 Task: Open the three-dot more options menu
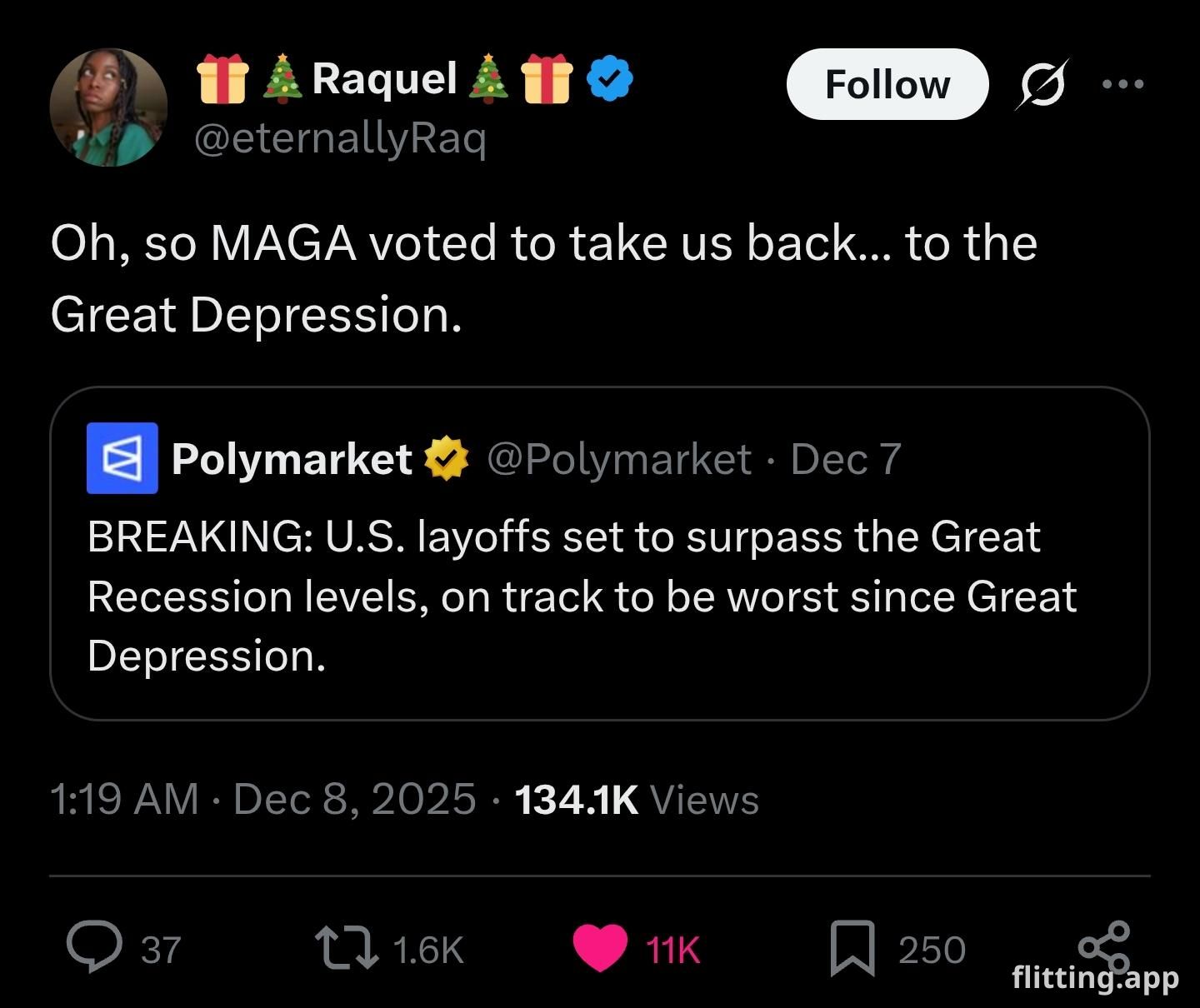coord(1122,84)
